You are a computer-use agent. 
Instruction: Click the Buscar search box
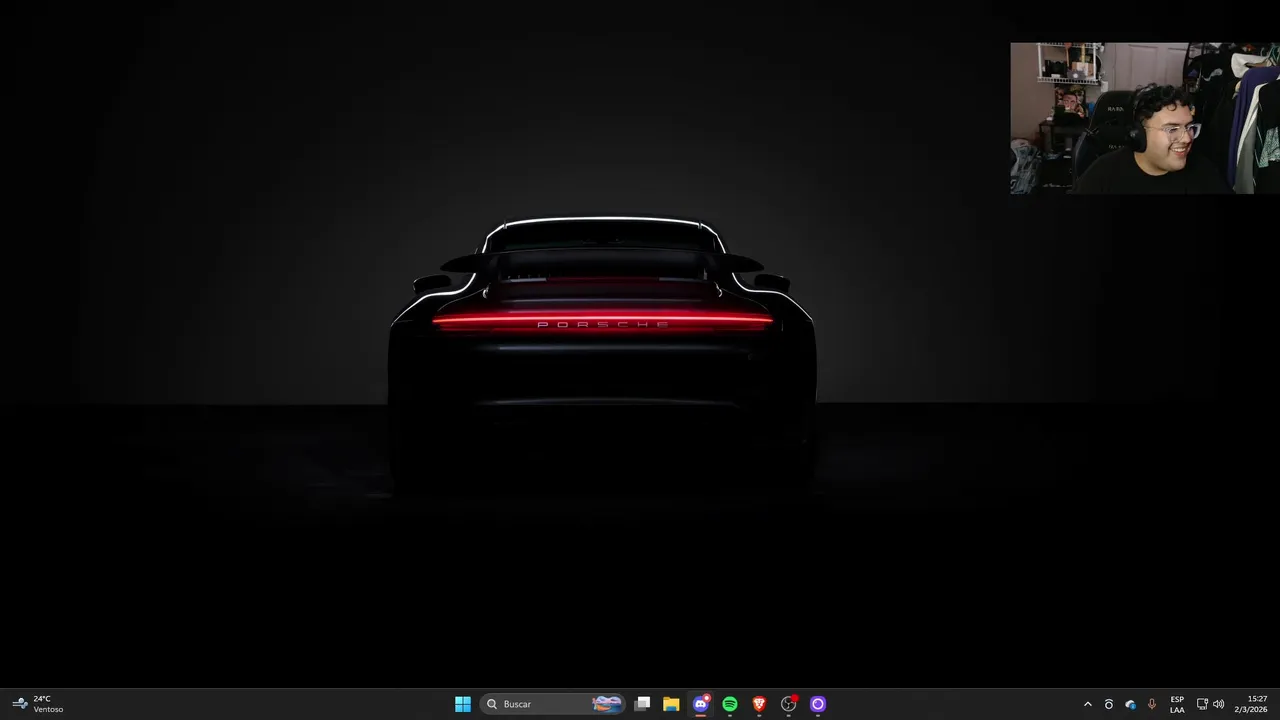553,704
